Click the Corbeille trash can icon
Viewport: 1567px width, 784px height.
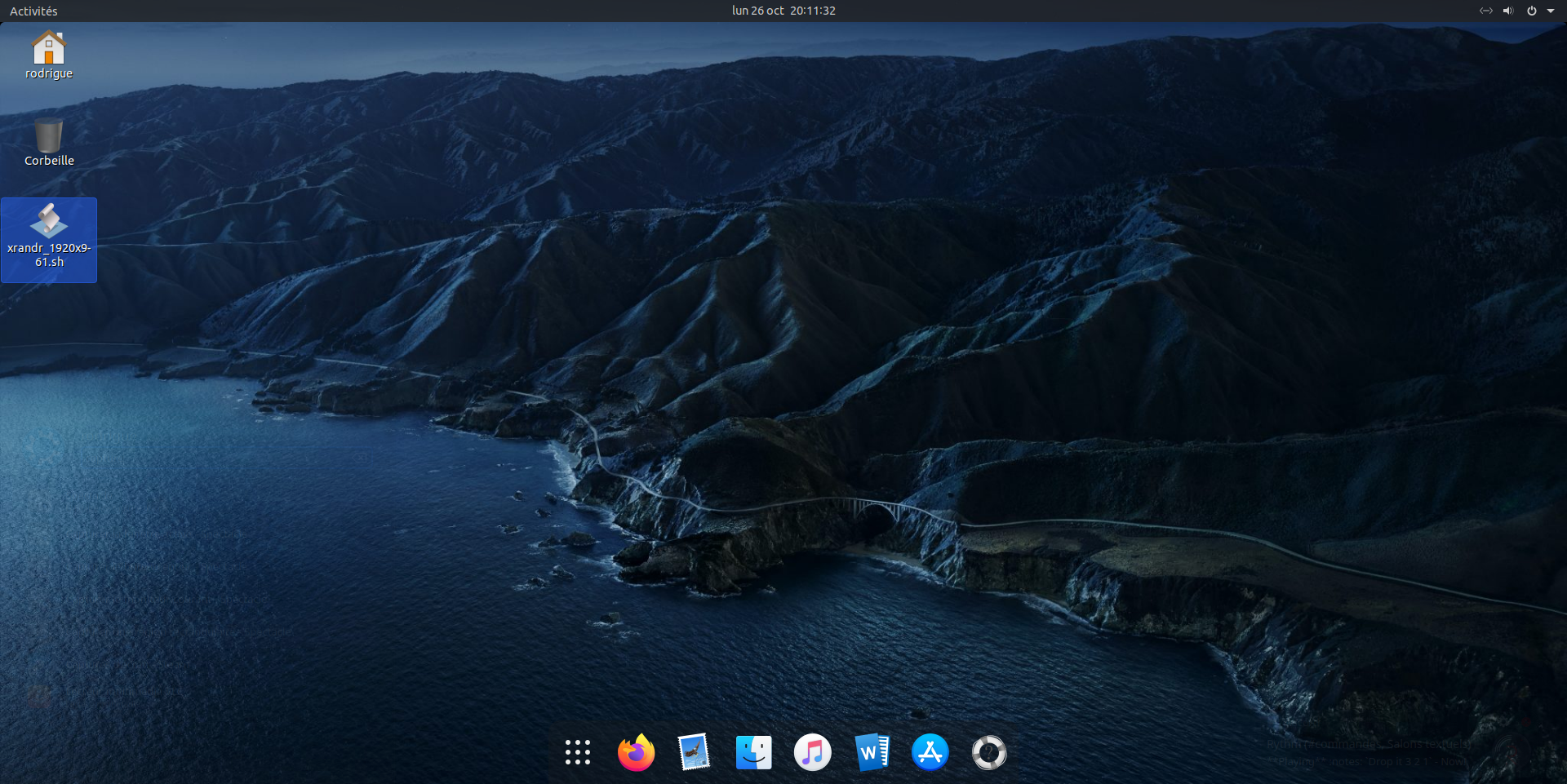pyautogui.click(x=49, y=135)
